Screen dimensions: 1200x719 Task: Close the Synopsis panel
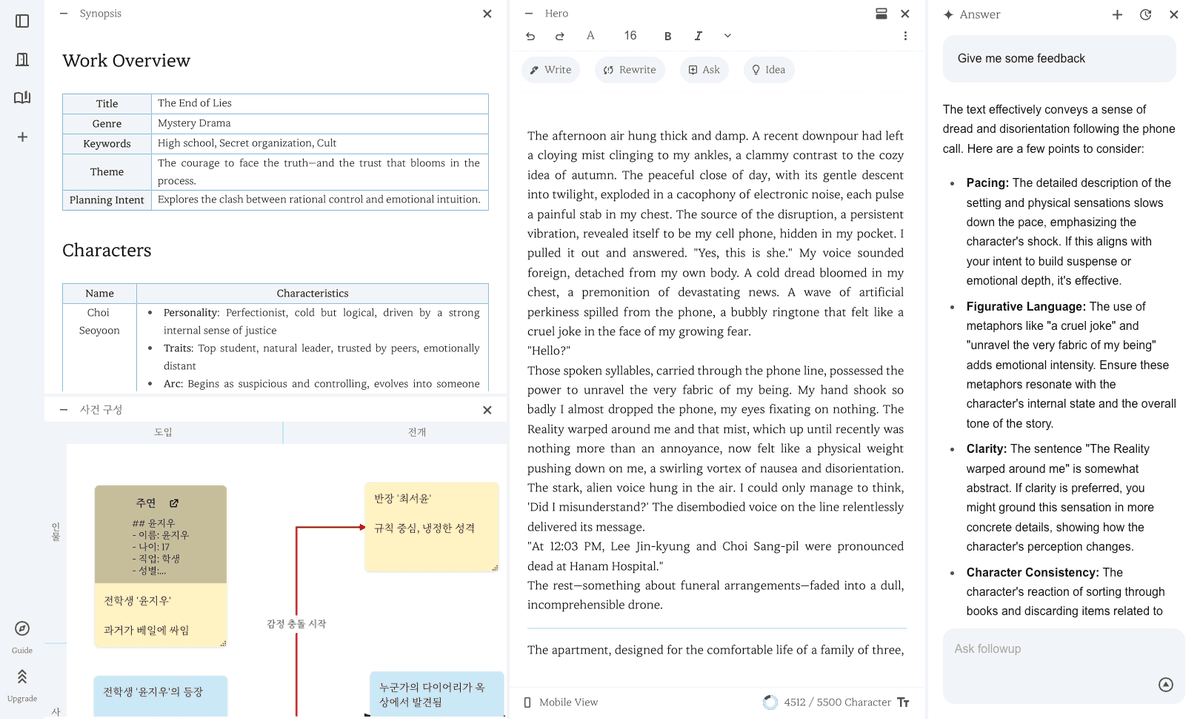487,14
